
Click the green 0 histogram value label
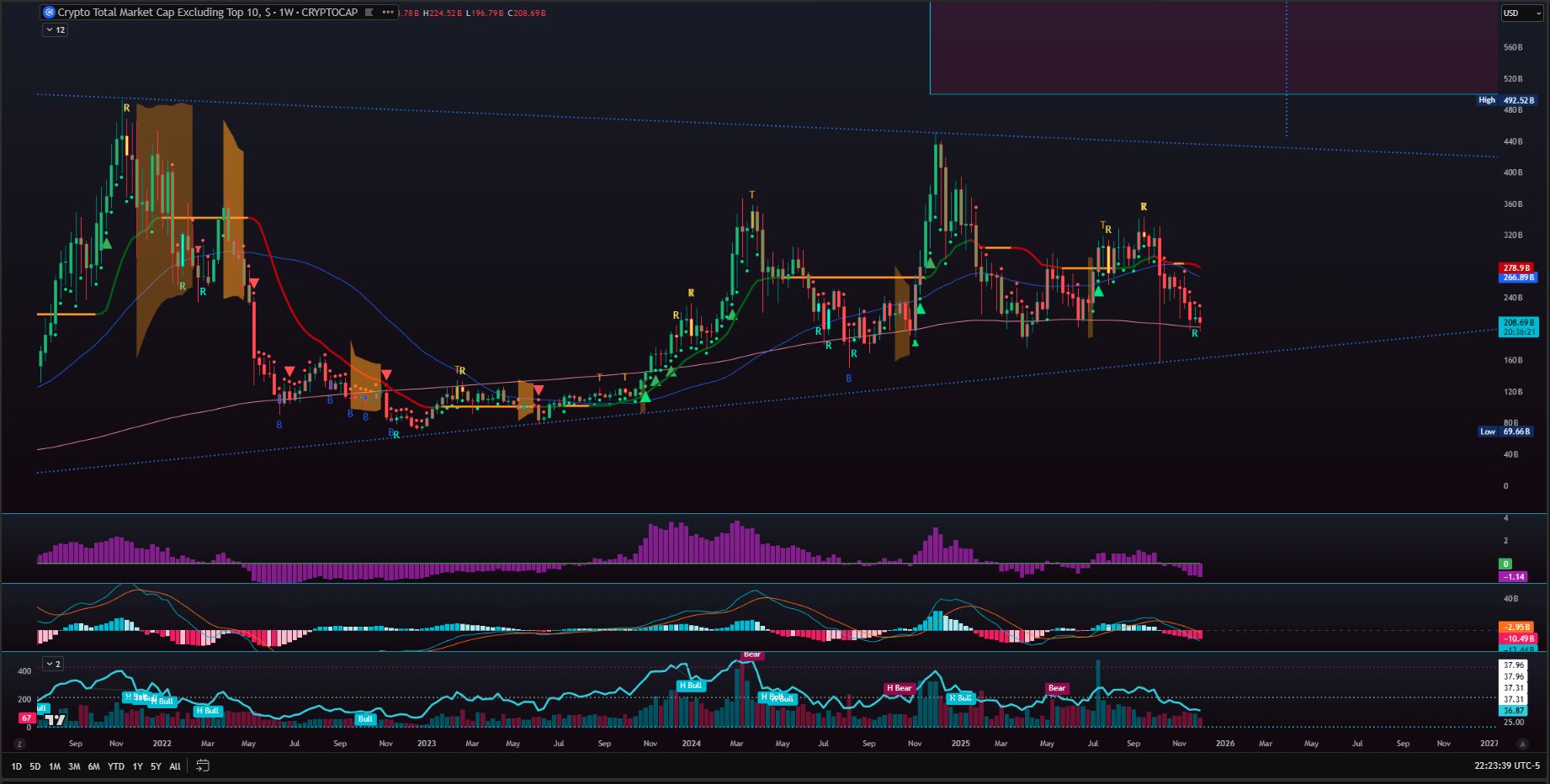[x=1505, y=564]
